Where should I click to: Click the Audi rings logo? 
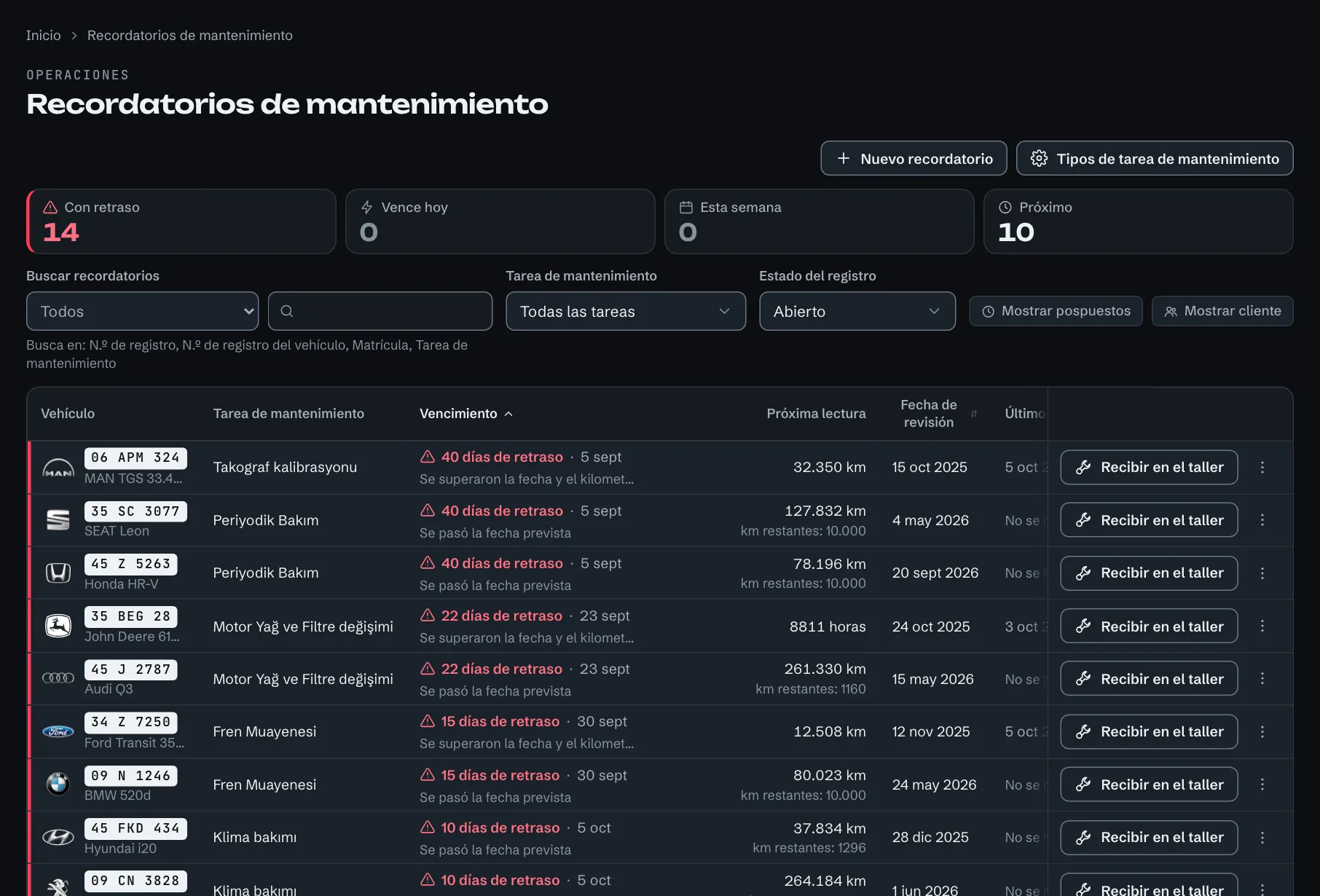point(58,678)
